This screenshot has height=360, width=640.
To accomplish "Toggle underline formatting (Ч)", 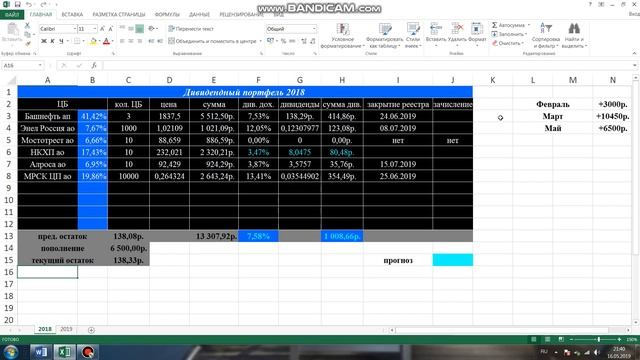I will pyautogui.click(x=61, y=41).
